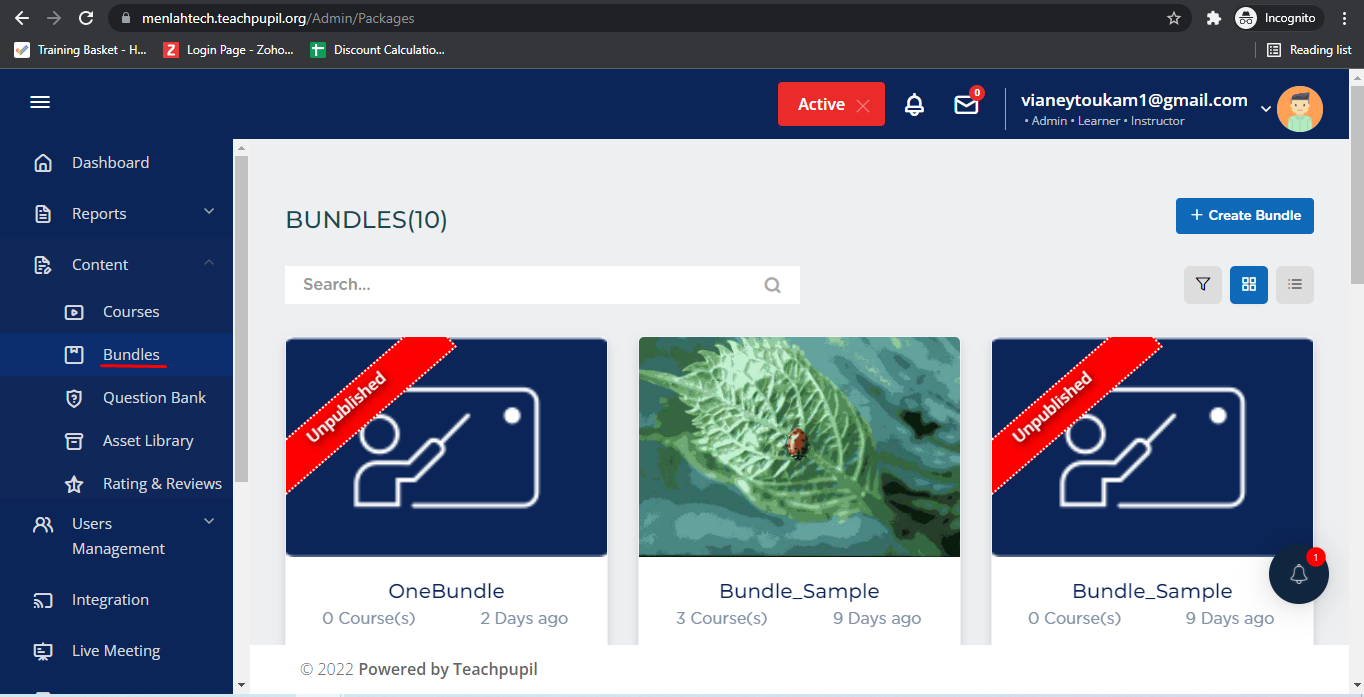
Task: Open the notifications bell in header
Action: coord(914,104)
